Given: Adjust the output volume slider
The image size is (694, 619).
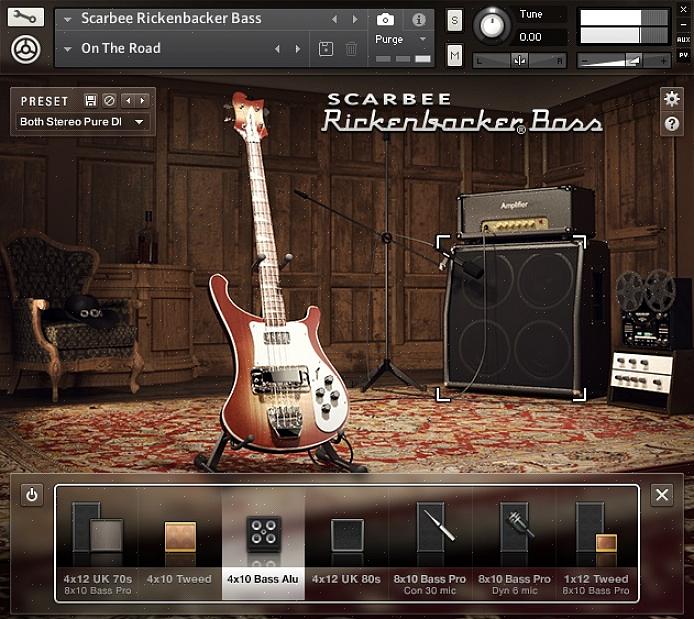Looking at the screenshot, I should (x=624, y=61).
